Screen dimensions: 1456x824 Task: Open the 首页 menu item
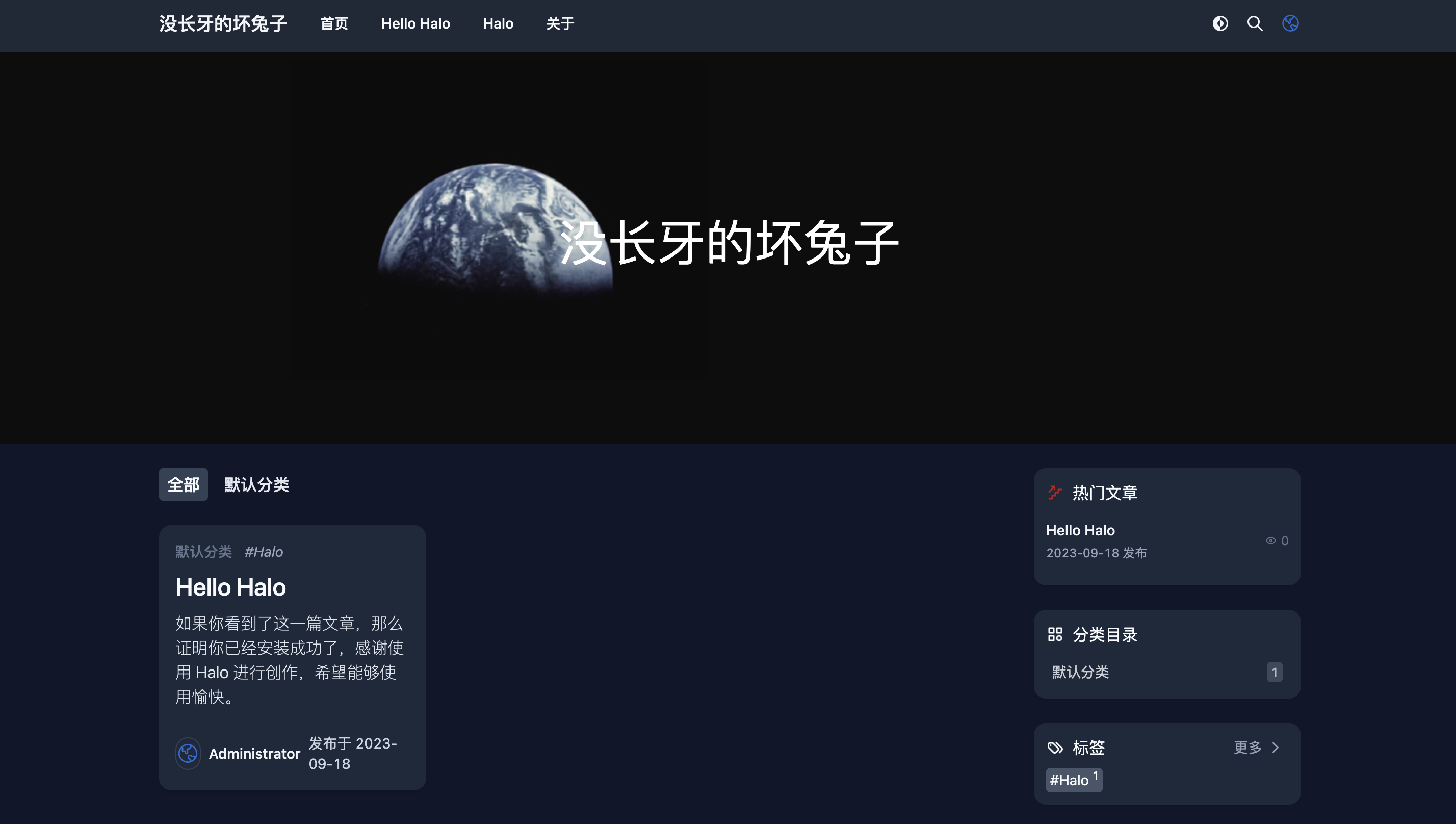(x=334, y=24)
